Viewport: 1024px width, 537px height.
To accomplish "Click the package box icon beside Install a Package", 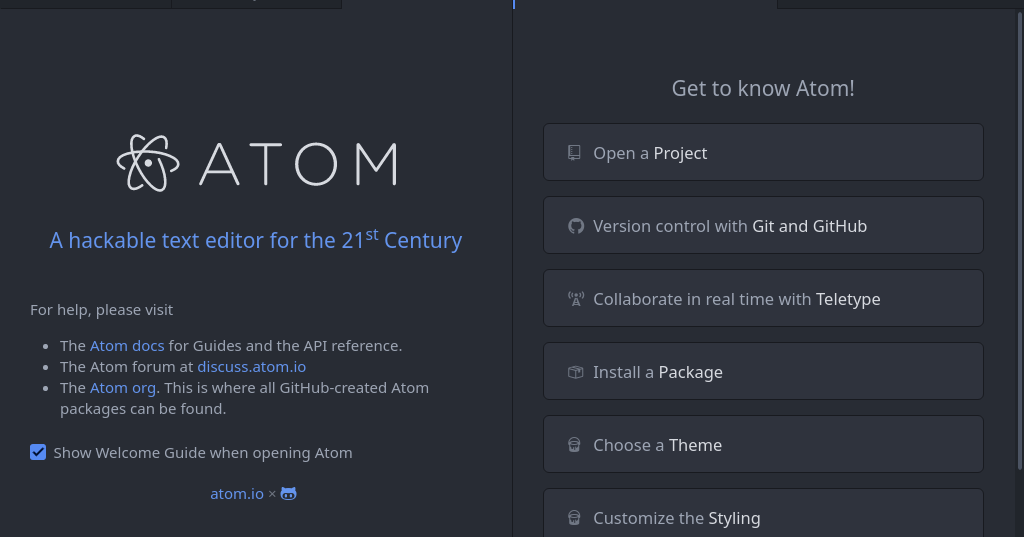I will click(x=575, y=372).
